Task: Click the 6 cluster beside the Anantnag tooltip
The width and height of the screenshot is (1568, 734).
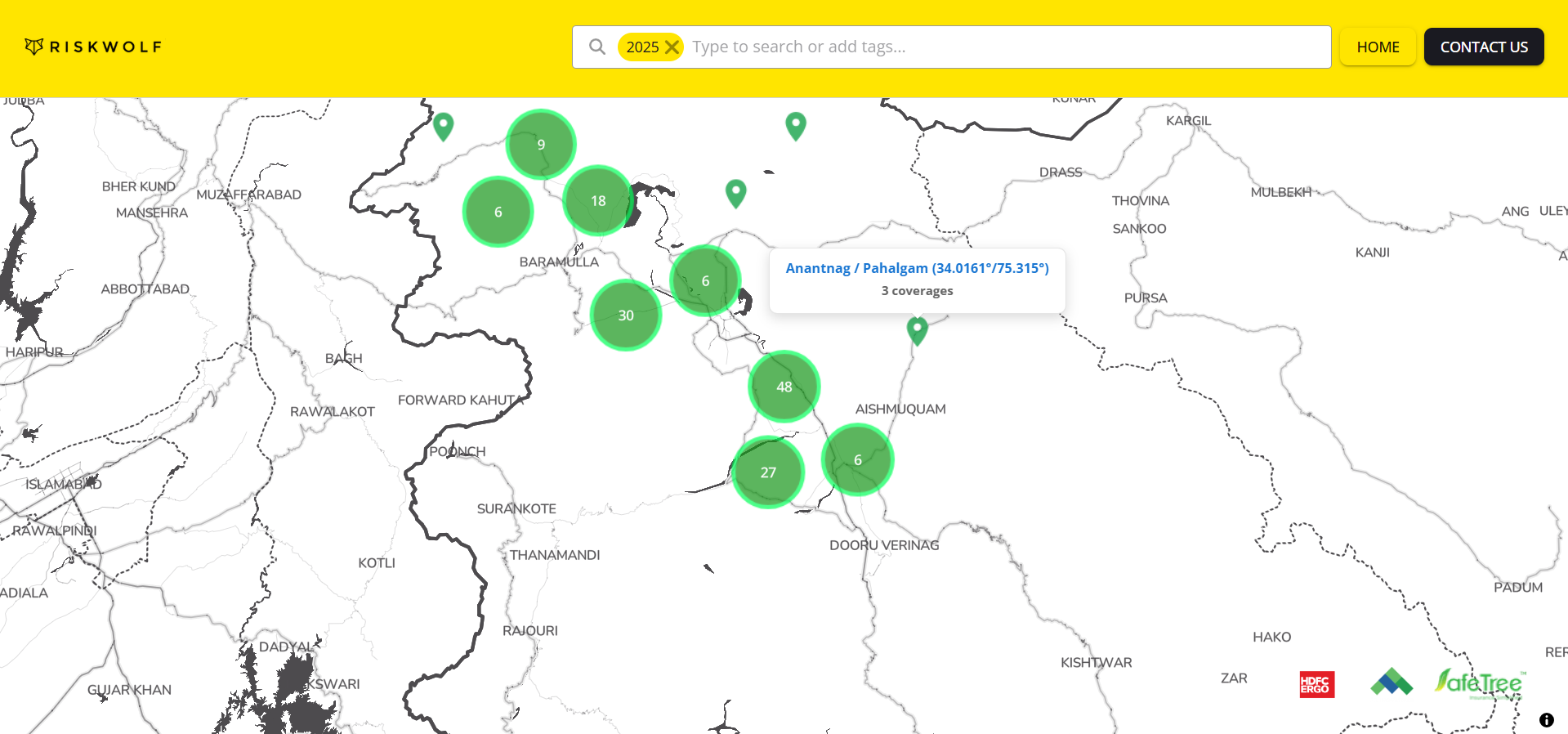Action: pyautogui.click(x=705, y=281)
